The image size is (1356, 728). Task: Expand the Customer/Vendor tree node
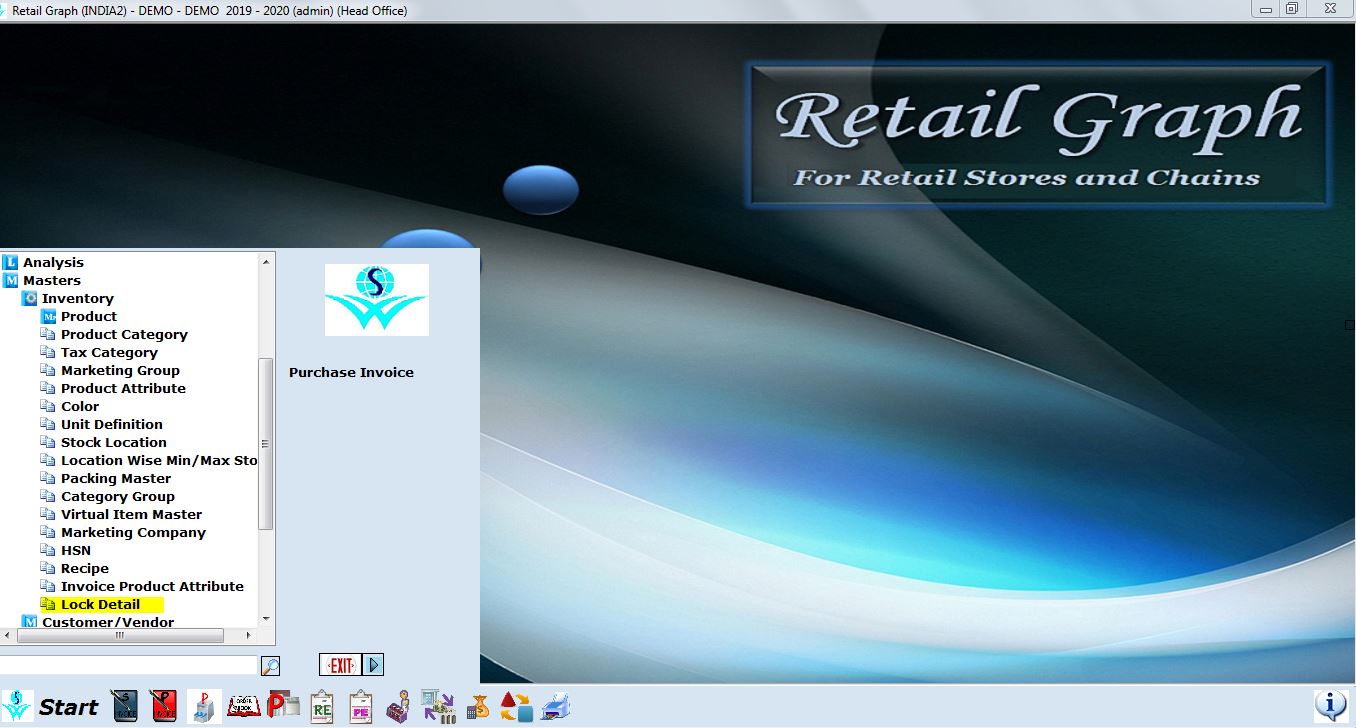pyautogui.click(x=108, y=622)
